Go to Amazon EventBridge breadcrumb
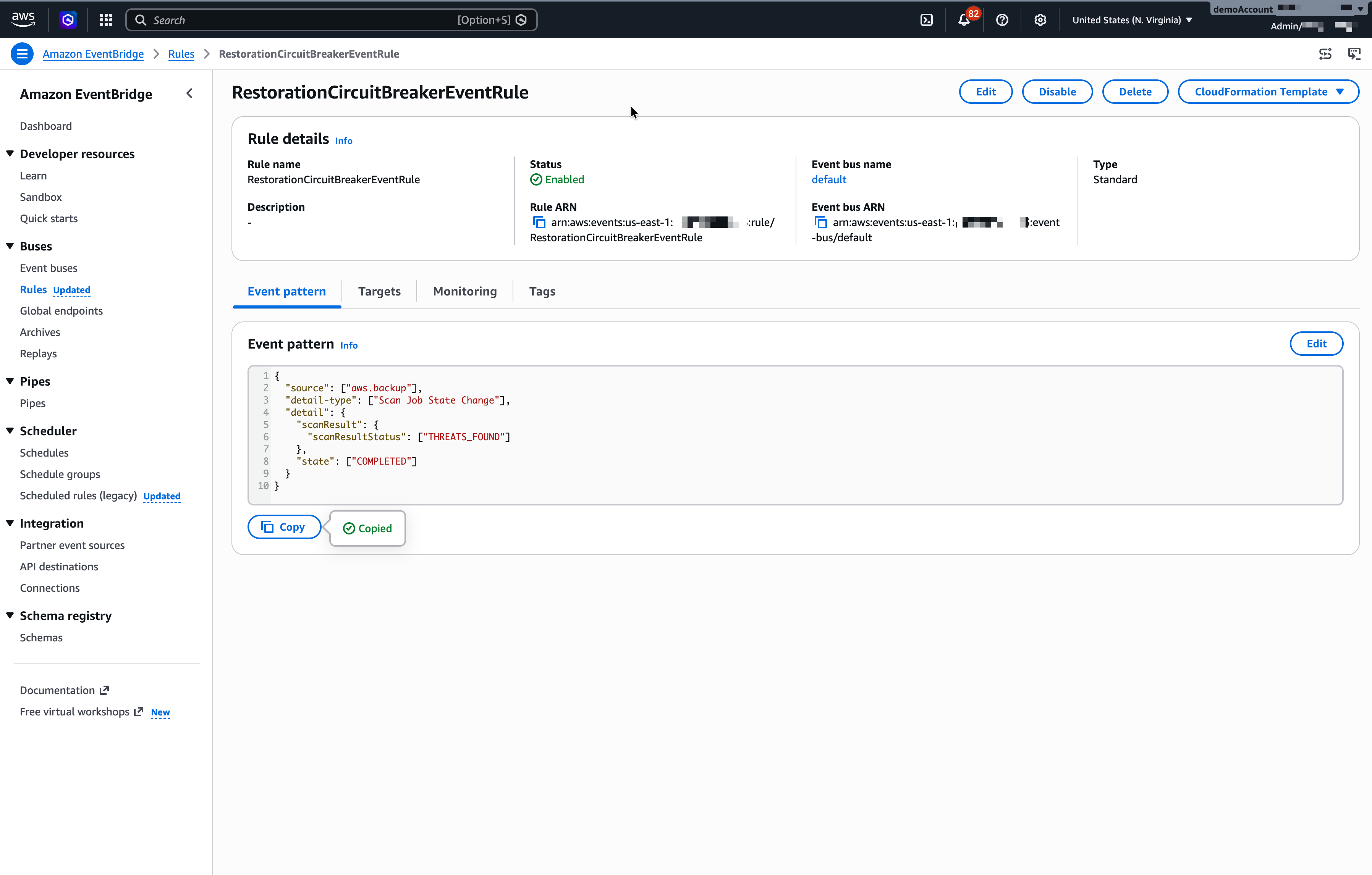Screen dimensions: 1372x875 (x=94, y=54)
